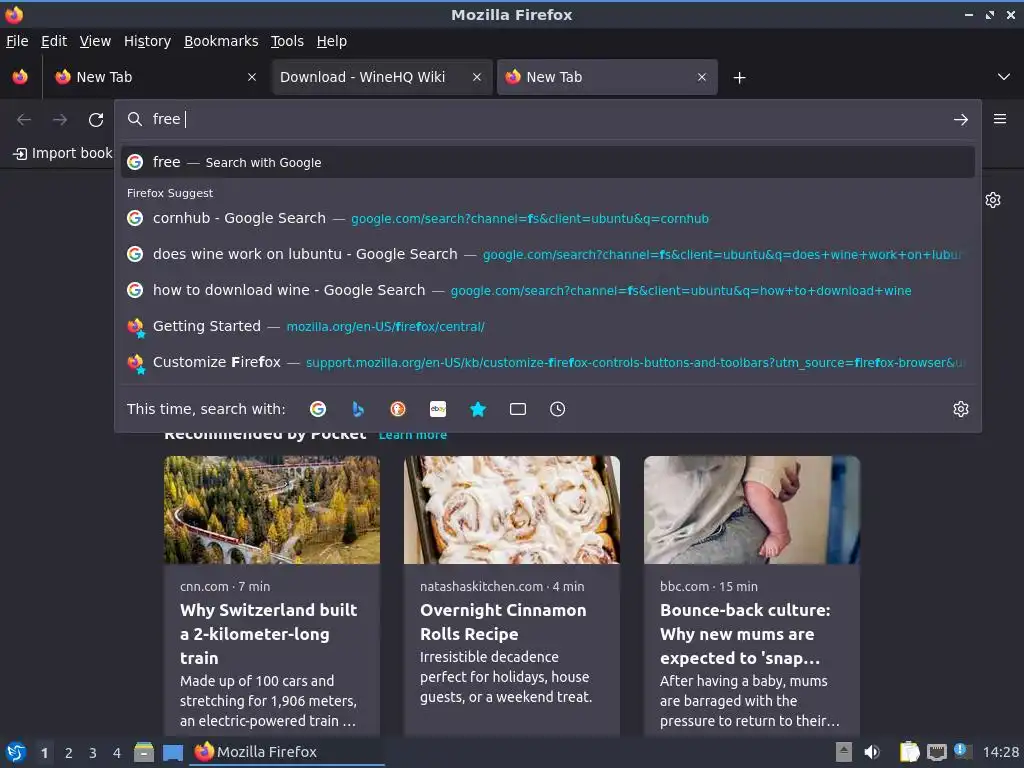Search this time with Google icon
Viewport: 1024px width, 768px height.
point(318,409)
